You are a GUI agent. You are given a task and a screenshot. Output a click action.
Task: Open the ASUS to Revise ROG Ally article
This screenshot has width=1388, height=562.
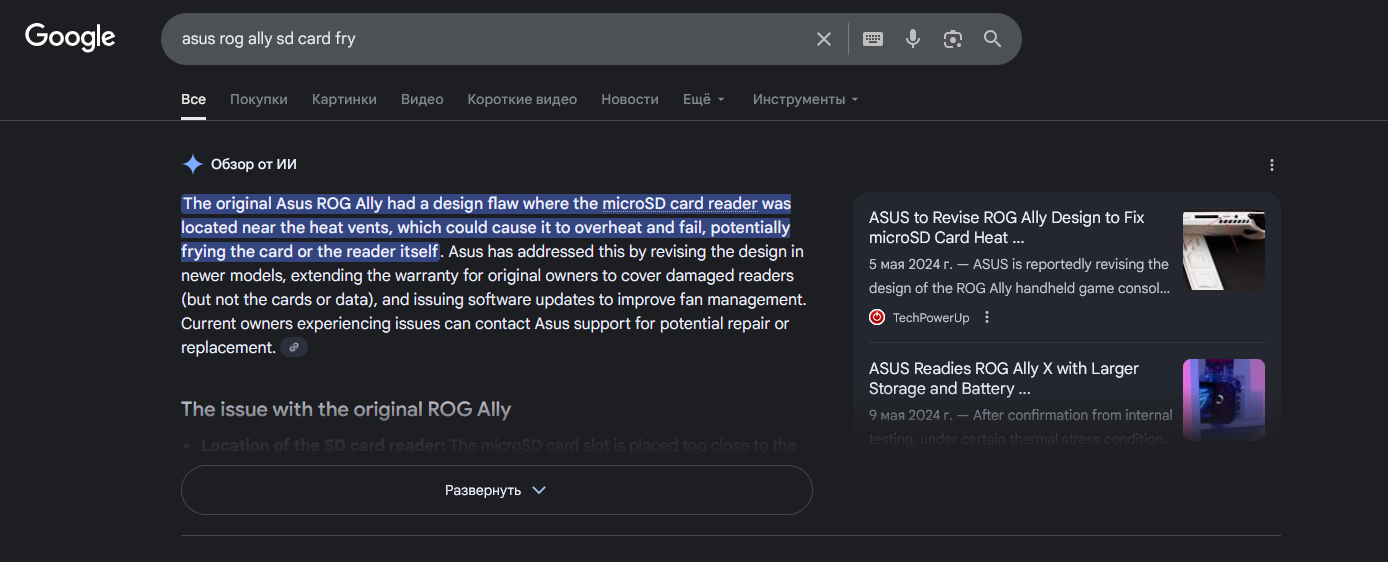coord(1006,227)
